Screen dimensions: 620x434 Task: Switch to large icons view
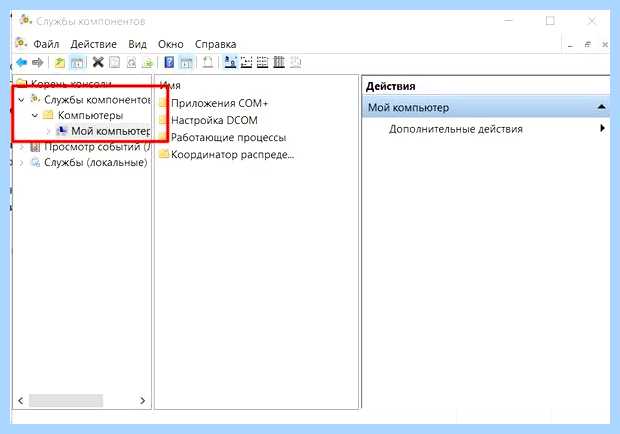(230, 62)
